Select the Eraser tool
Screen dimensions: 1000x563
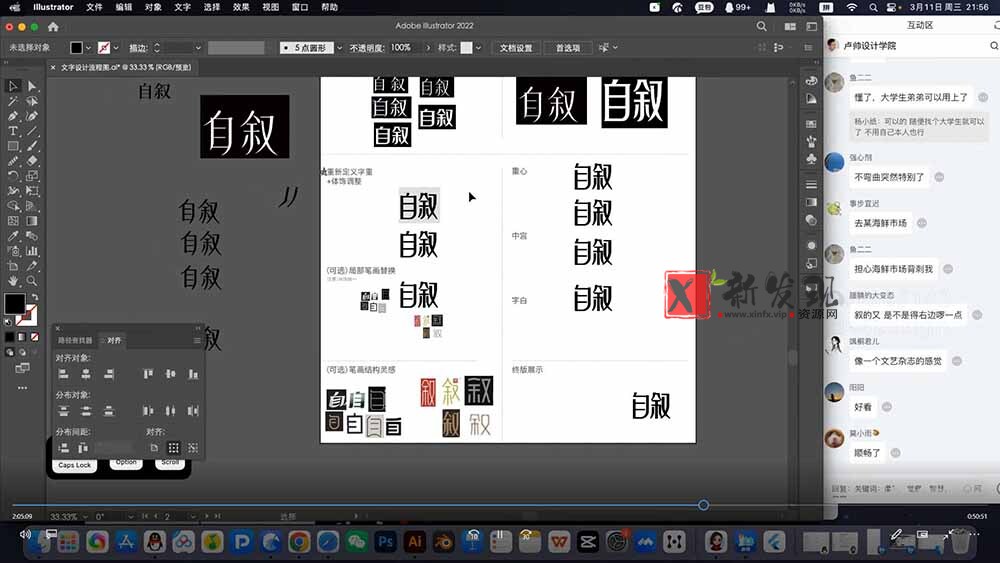point(32,161)
